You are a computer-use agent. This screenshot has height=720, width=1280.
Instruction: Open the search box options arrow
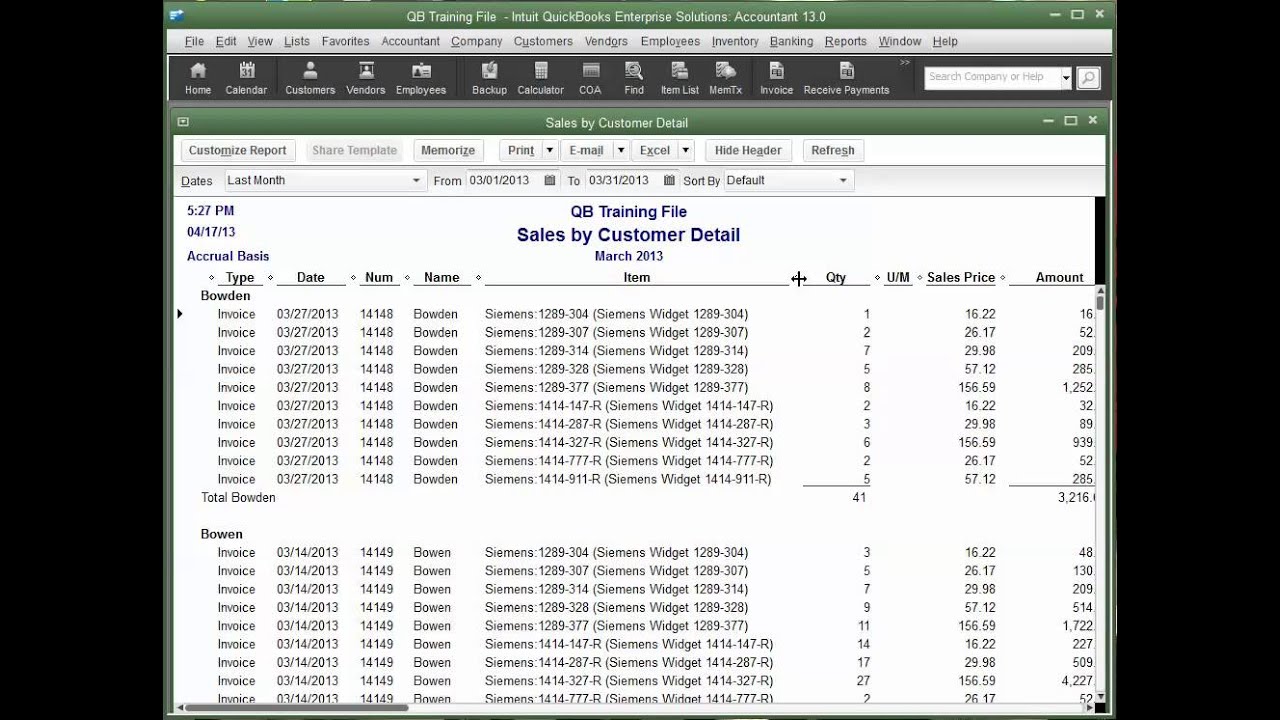(x=1066, y=78)
